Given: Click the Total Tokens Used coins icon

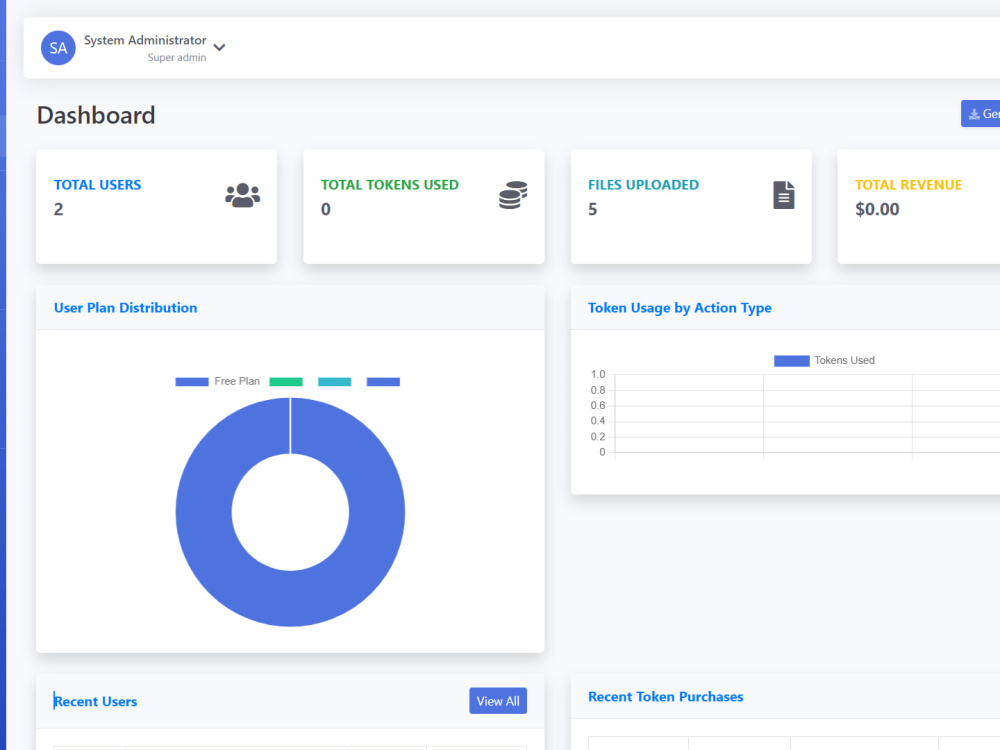Looking at the screenshot, I should coord(513,195).
